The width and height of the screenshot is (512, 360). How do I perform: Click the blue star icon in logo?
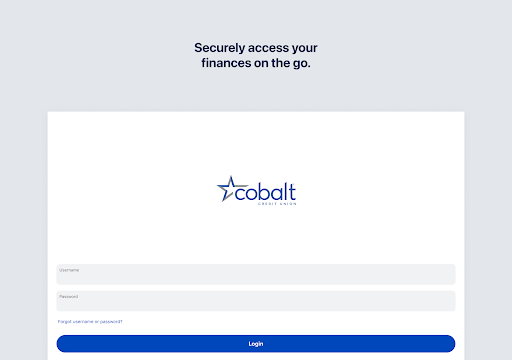[230, 189]
